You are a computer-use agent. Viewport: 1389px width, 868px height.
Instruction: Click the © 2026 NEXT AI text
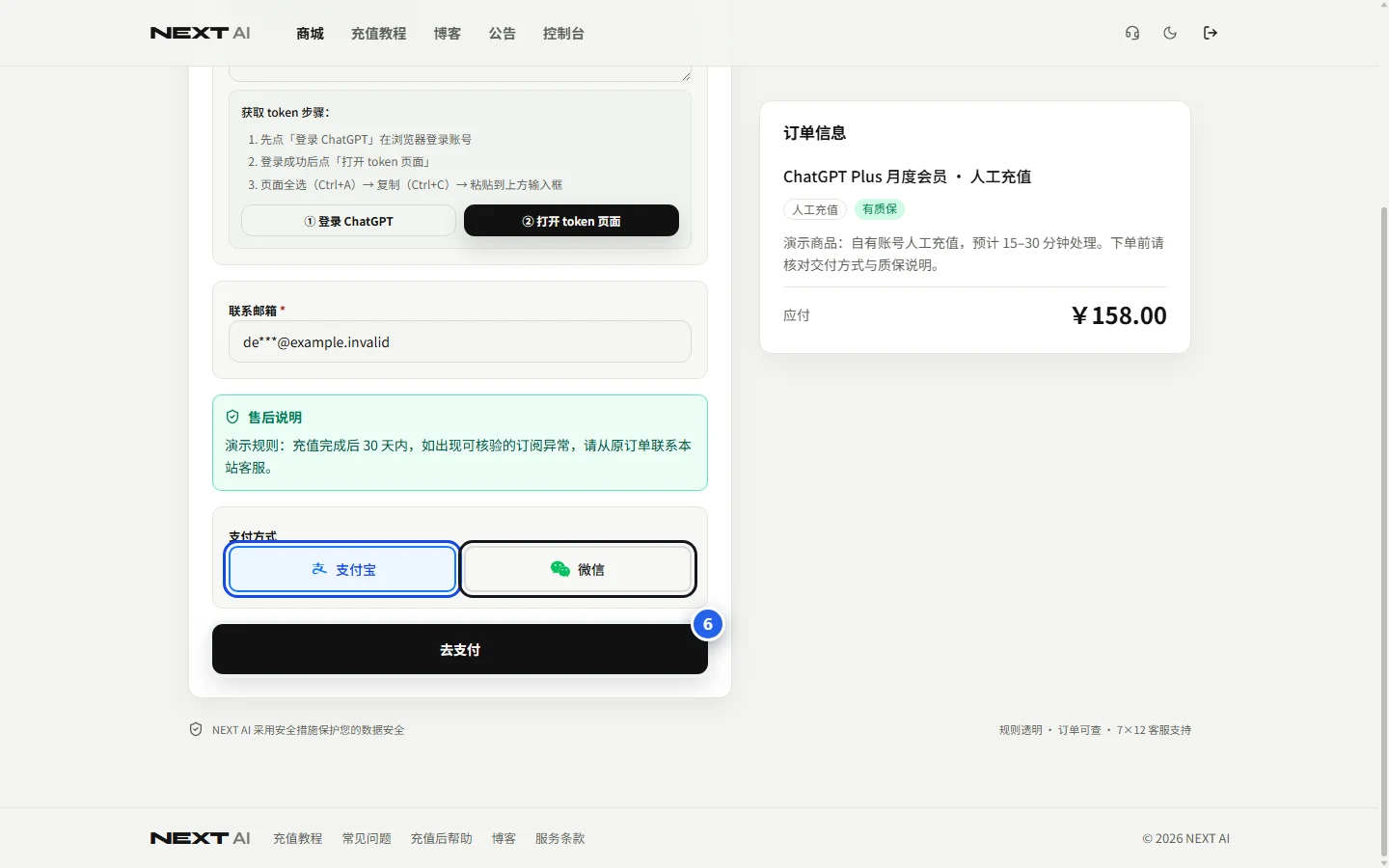point(1186,838)
